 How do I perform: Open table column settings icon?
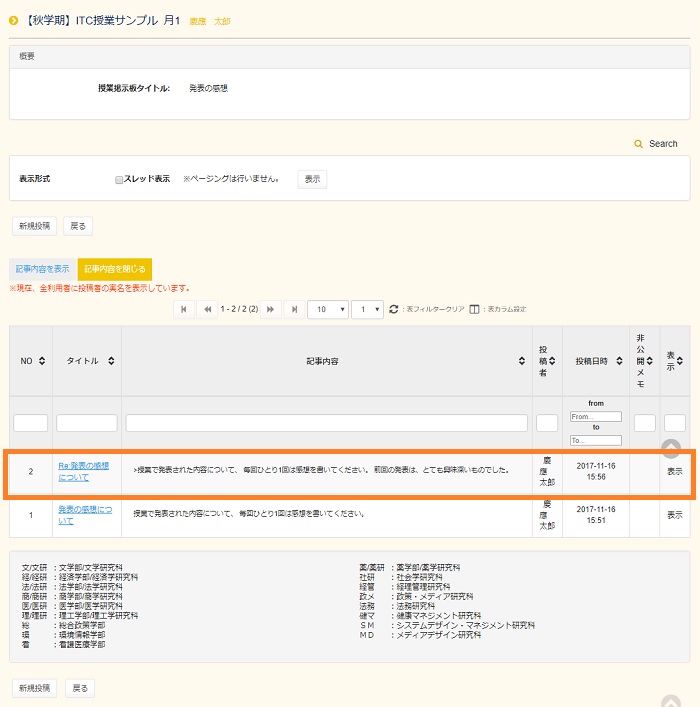click(475, 310)
